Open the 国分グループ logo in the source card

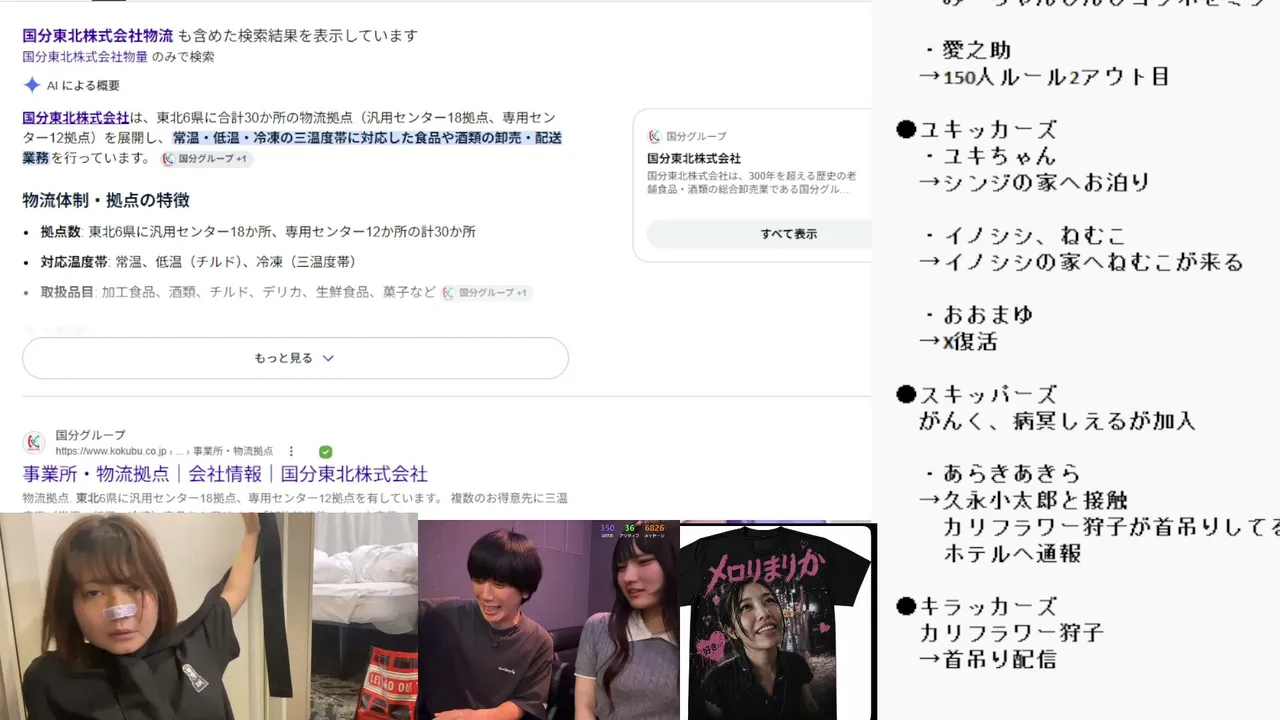[654, 136]
